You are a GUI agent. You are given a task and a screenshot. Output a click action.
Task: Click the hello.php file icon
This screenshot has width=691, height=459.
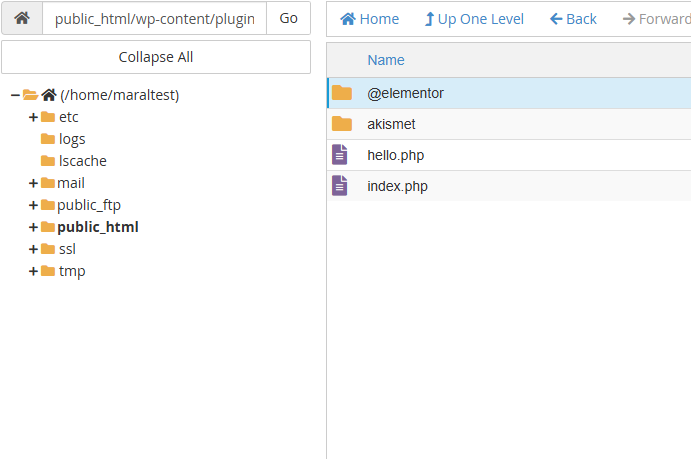tap(340, 155)
